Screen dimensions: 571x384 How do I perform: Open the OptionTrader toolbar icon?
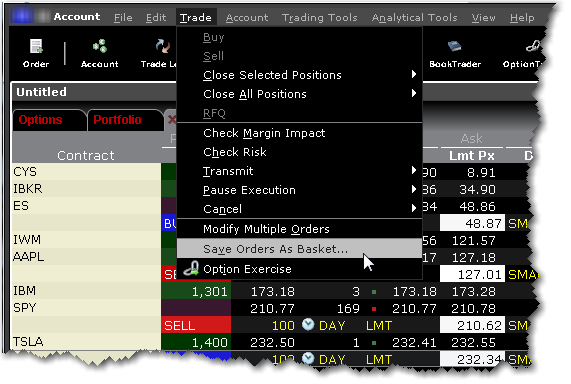[x=524, y=53]
